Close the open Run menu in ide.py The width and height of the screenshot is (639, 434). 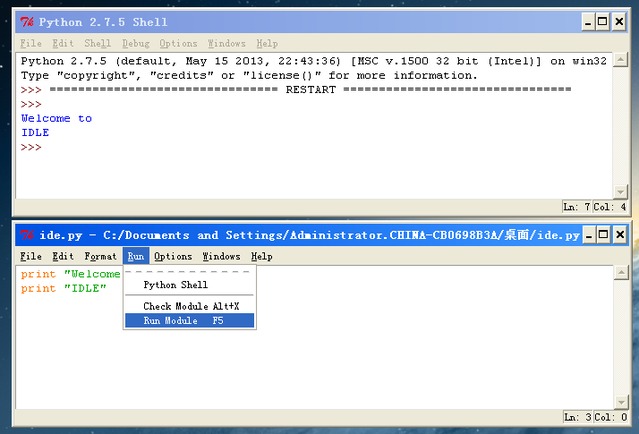pos(136,256)
